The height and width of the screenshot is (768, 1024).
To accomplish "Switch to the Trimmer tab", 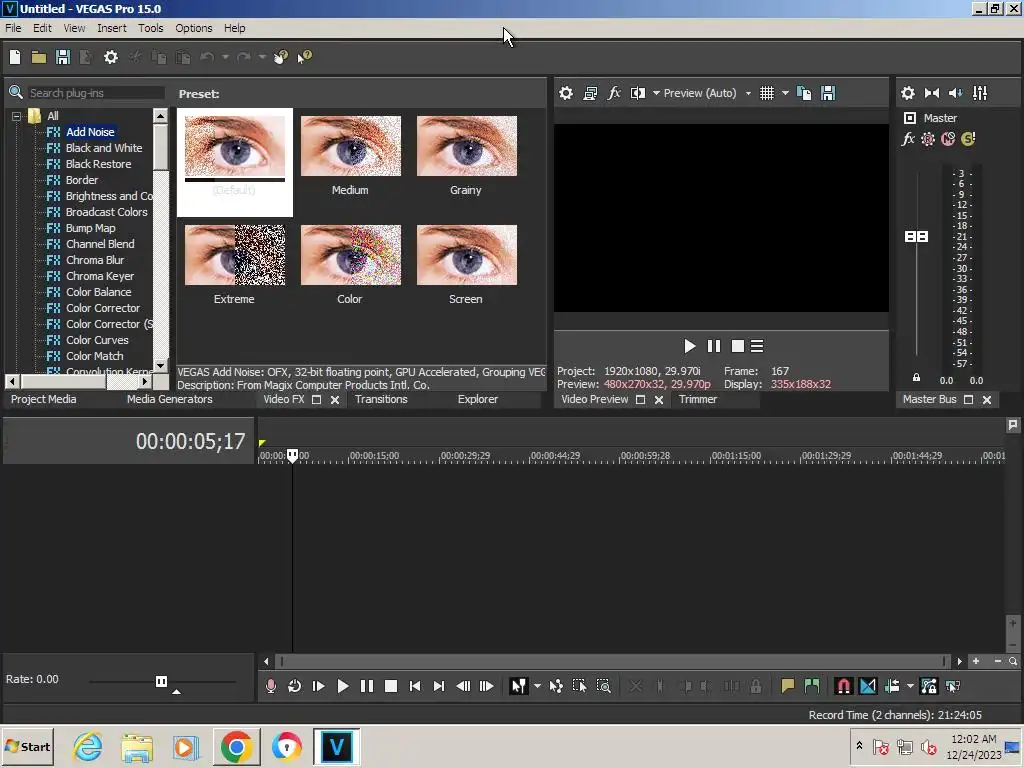I will (x=697, y=399).
